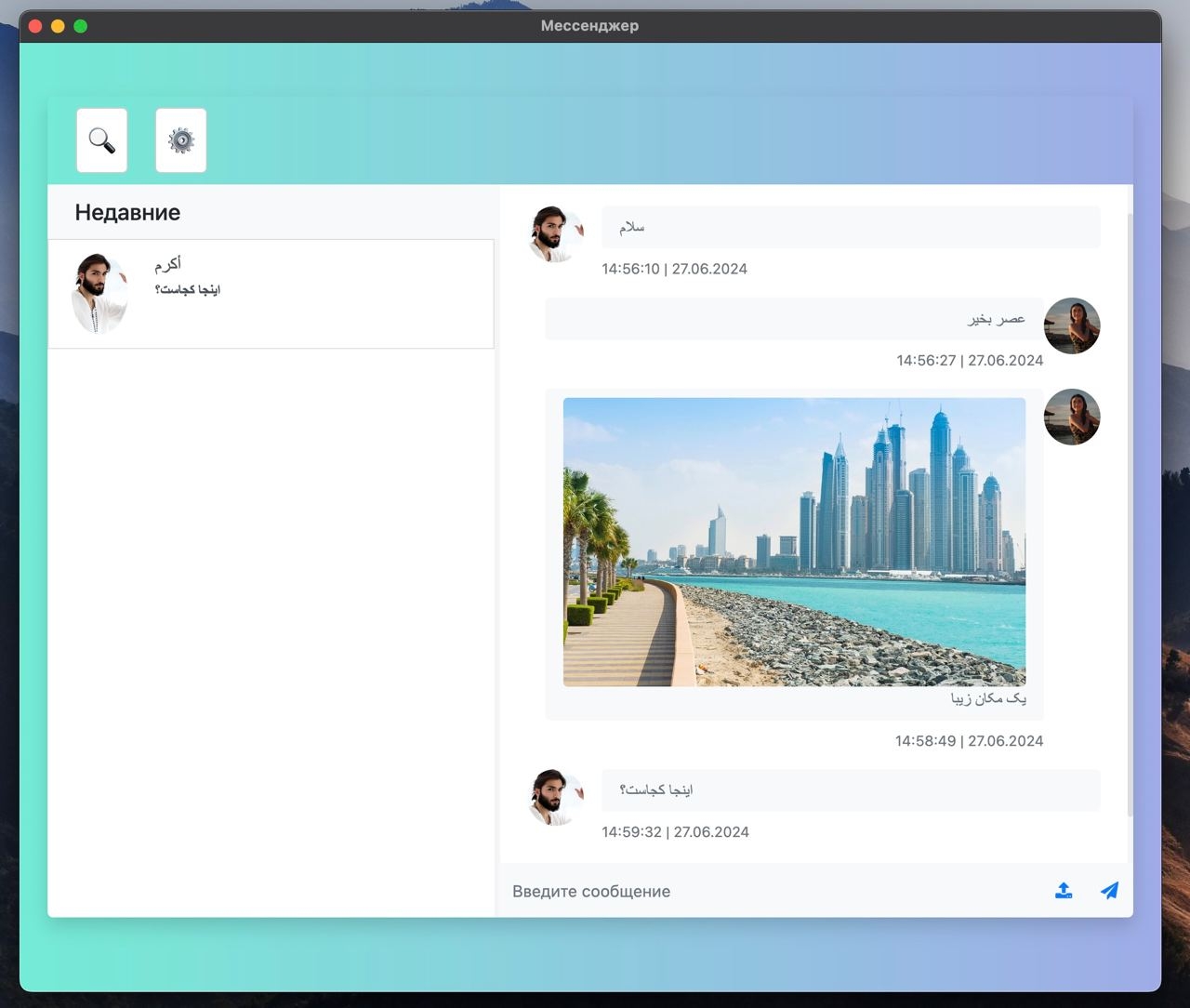This screenshot has width=1190, height=1008.
Task: Click the upload file icon
Action: click(x=1064, y=891)
